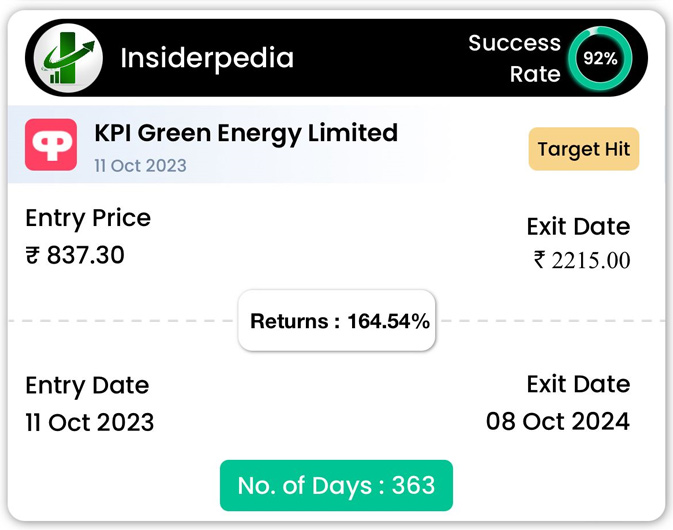Viewport: 673px width, 530px height.
Task: Select the Entry Price label
Action: [x=88, y=218]
